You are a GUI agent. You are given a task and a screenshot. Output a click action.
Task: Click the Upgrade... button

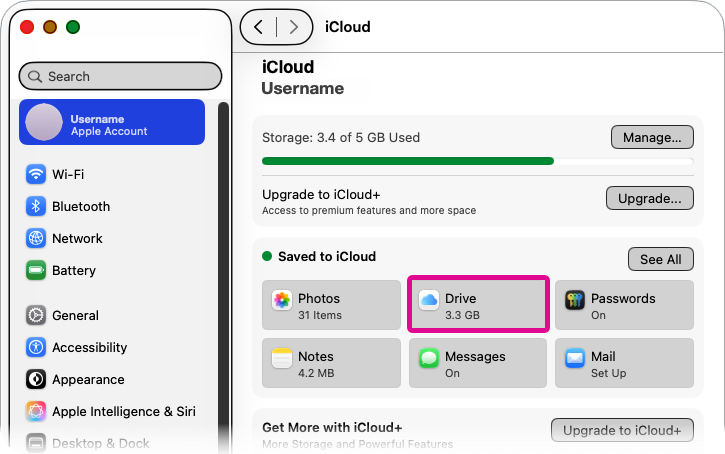(x=650, y=198)
